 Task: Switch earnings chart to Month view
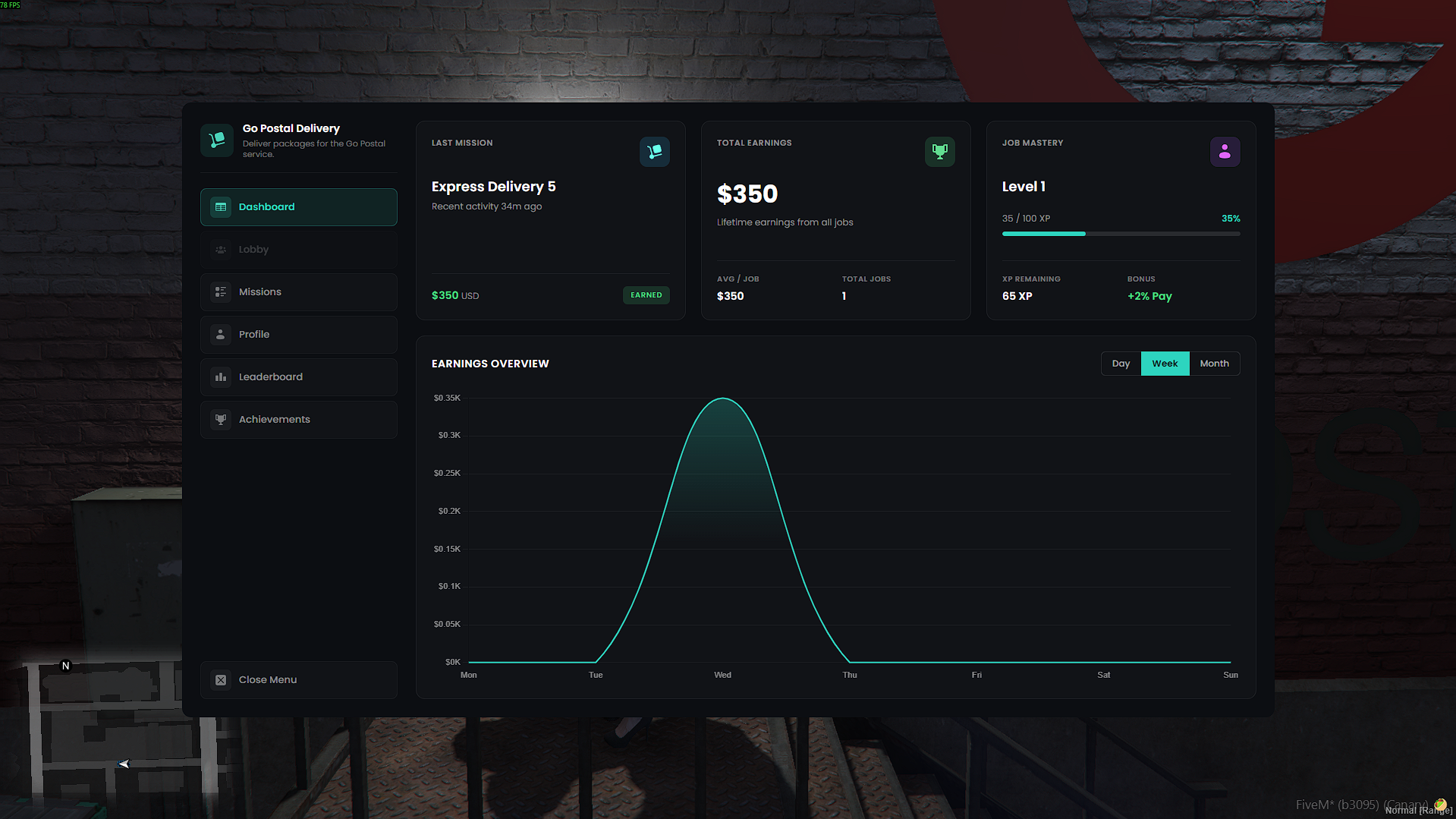1214,364
